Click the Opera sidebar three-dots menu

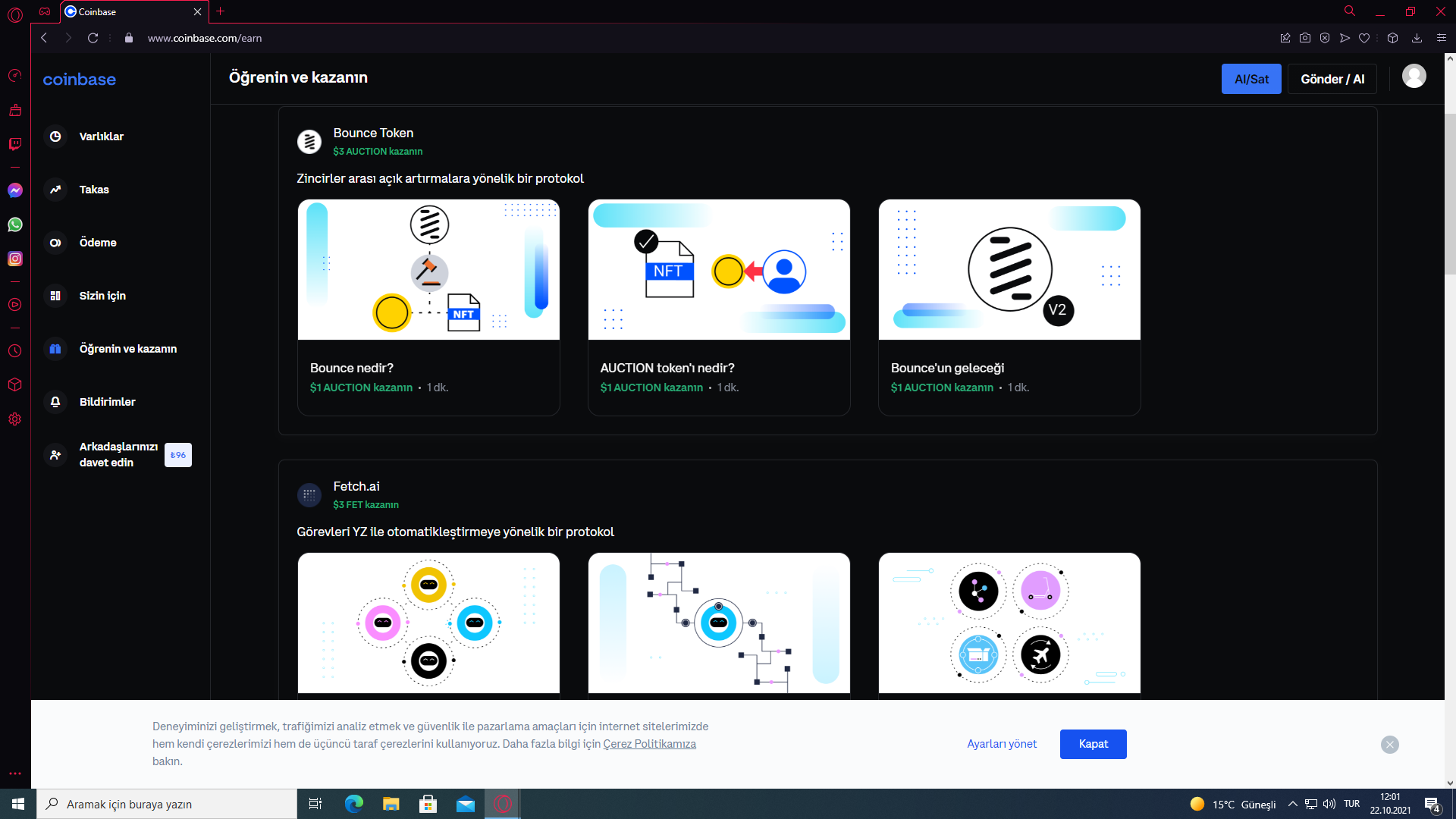(15, 773)
